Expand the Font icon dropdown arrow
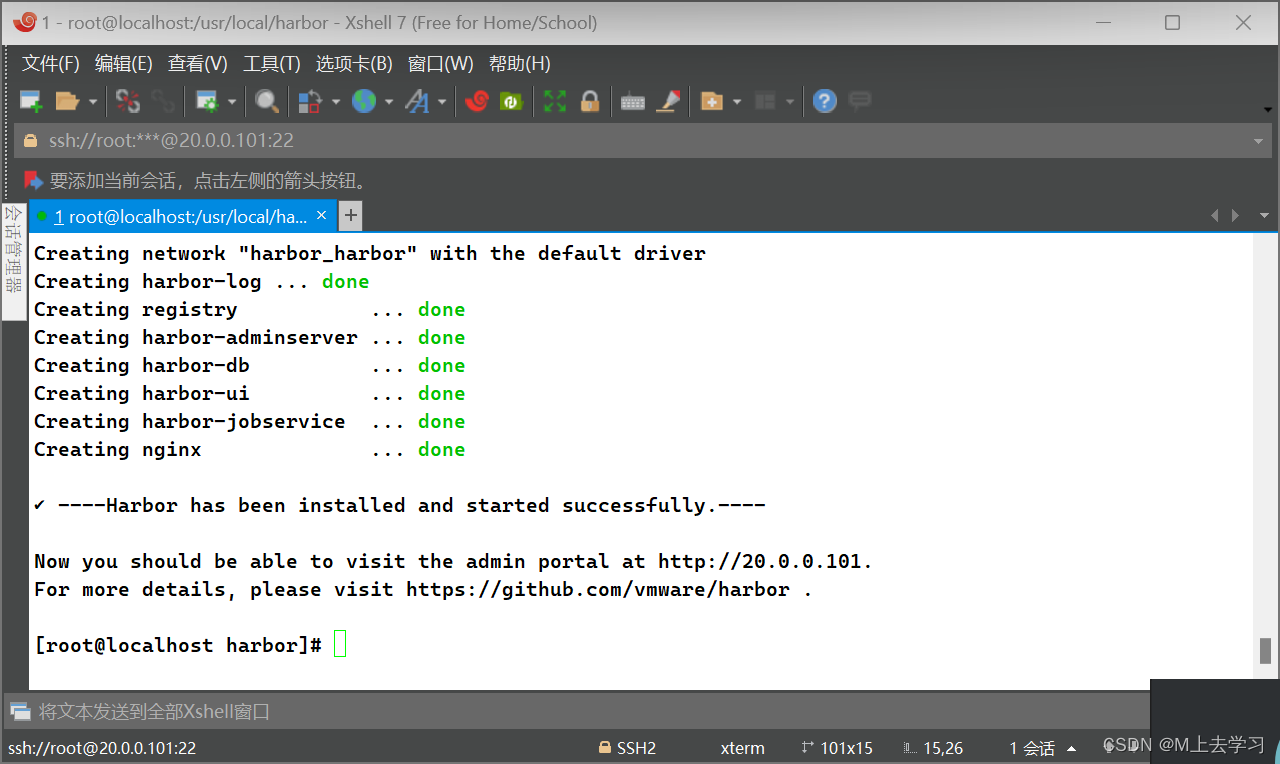 coord(441,101)
